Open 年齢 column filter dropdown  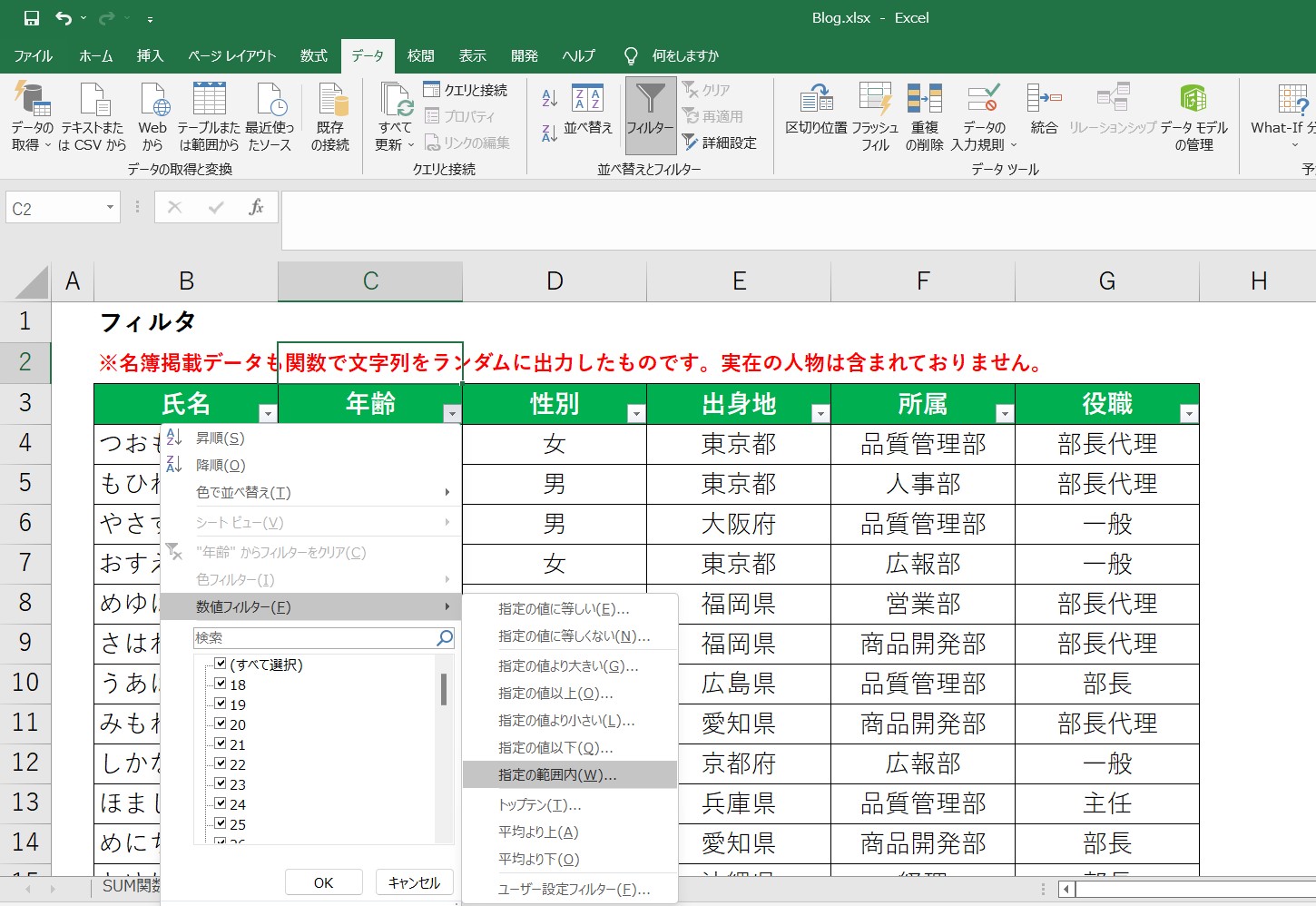[452, 413]
